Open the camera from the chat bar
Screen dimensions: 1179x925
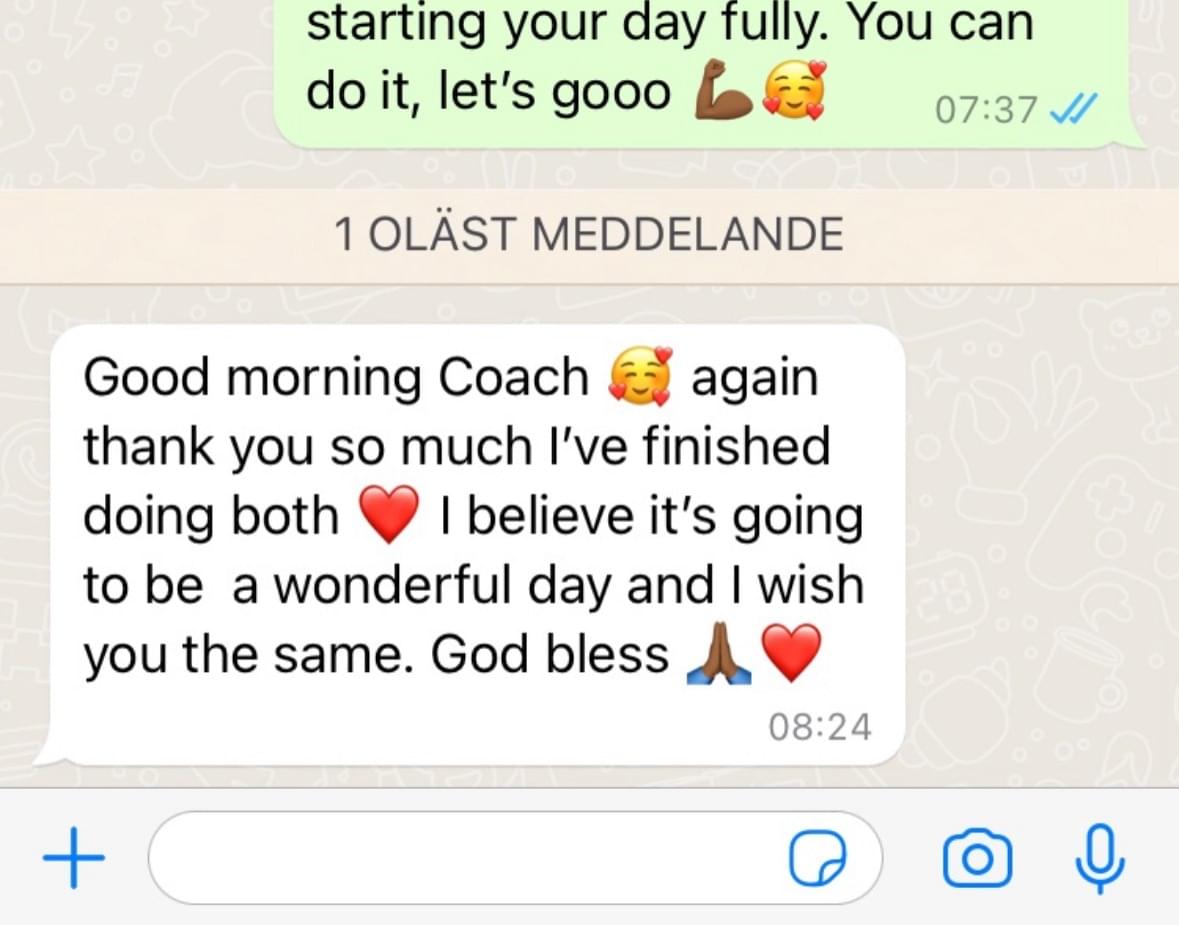[977, 858]
